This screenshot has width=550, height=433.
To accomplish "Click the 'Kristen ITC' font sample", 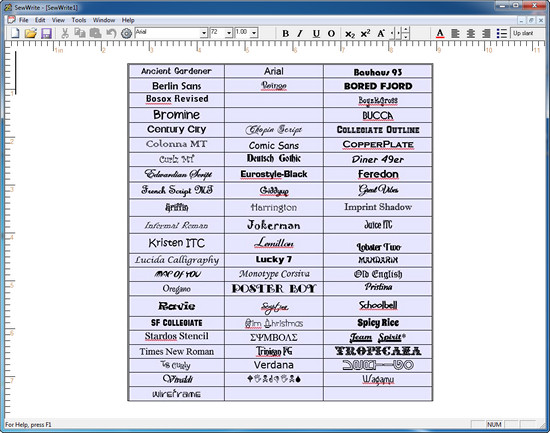I will pyautogui.click(x=176, y=243).
